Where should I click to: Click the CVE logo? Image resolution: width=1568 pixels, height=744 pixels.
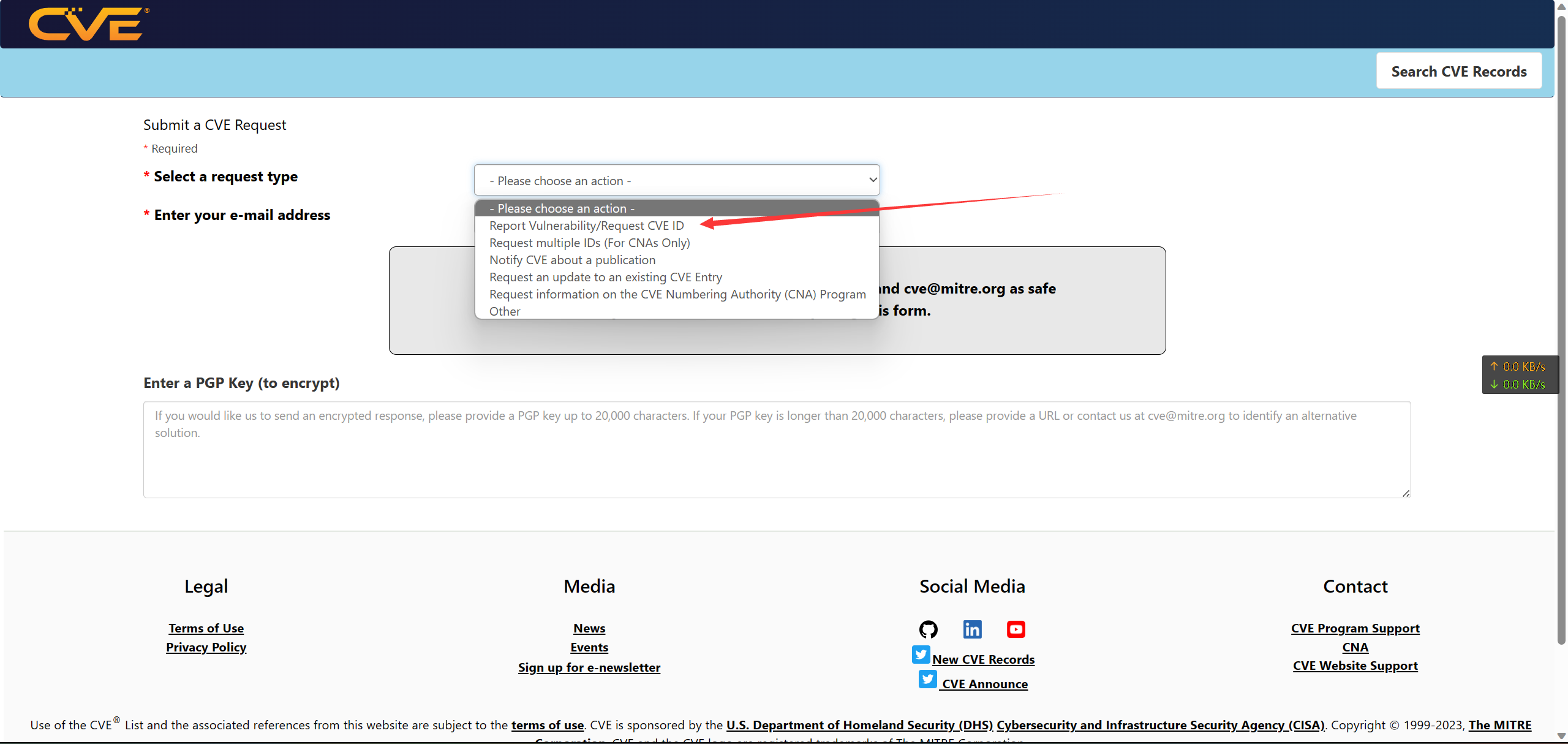[x=89, y=24]
